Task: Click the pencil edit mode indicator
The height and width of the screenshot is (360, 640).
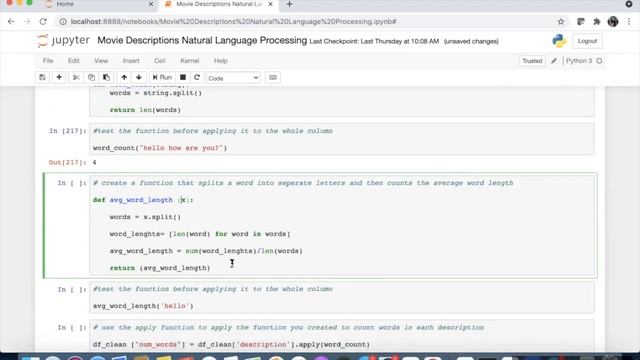Action: pos(554,61)
